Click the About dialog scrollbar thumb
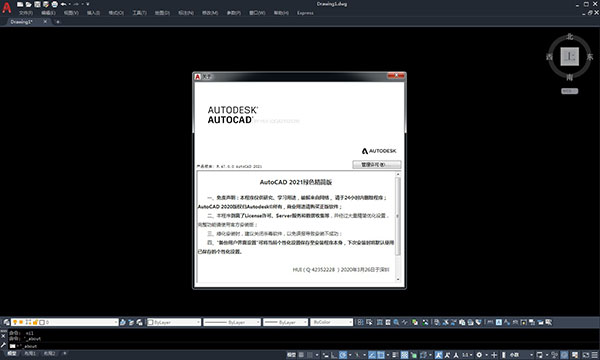The height and width of the screenshot is (360, 600). point(398,216)
